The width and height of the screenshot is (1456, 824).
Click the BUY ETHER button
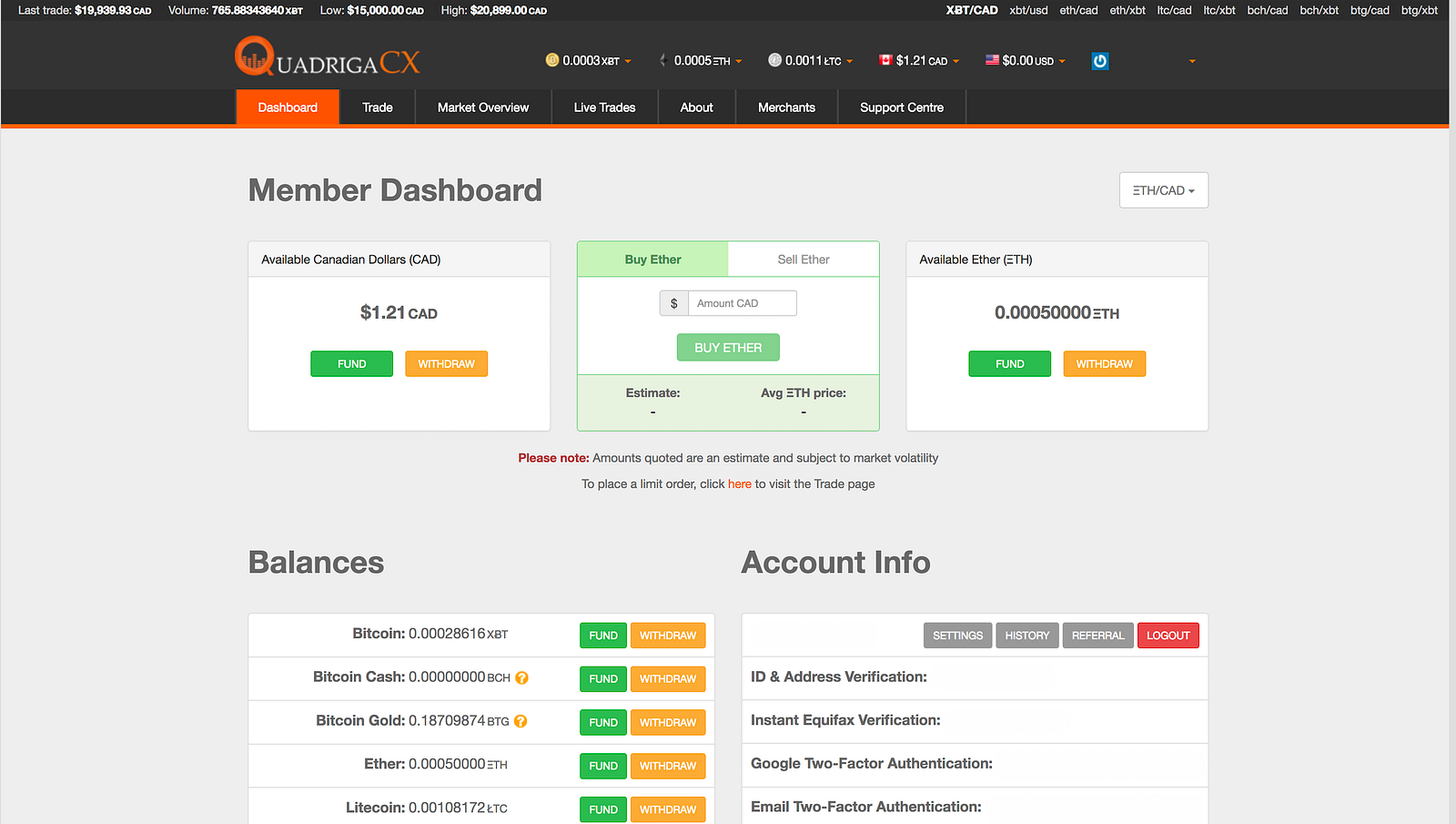(728, 348)
